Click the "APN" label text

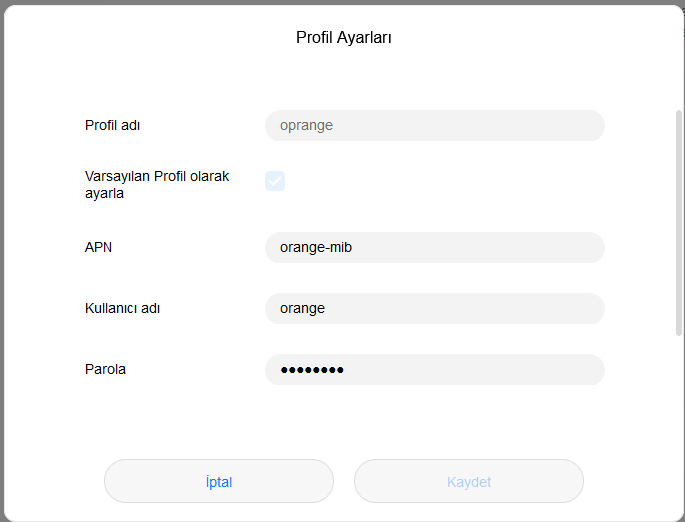(x=98, y=248)
